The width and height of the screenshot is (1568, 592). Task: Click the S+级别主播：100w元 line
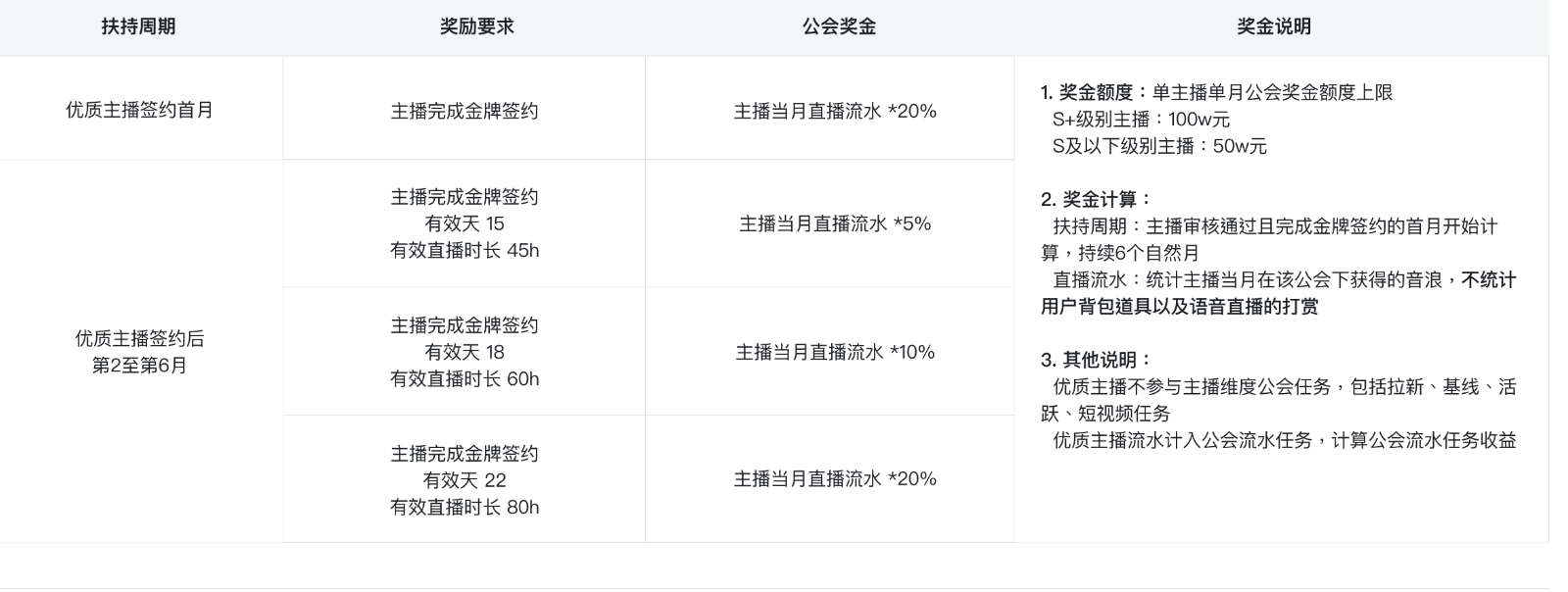click(x=1141, y=120)
